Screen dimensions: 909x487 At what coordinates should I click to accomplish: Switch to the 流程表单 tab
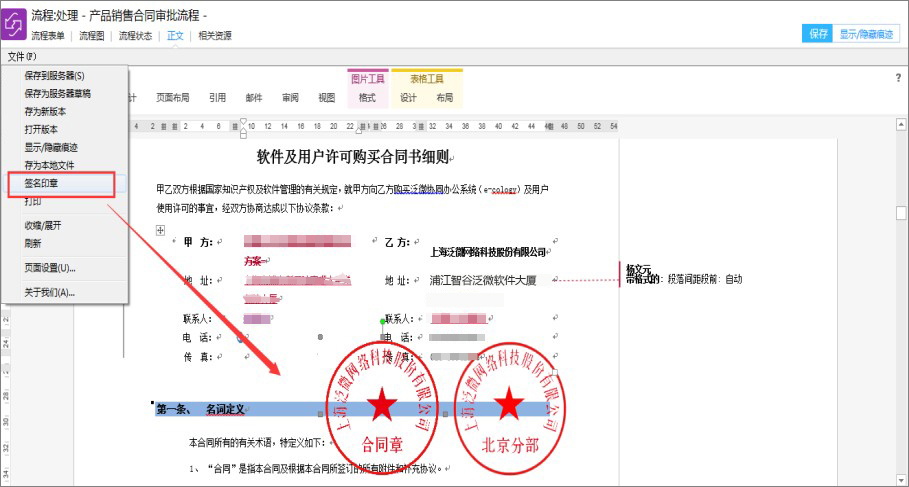coord(48,36)
